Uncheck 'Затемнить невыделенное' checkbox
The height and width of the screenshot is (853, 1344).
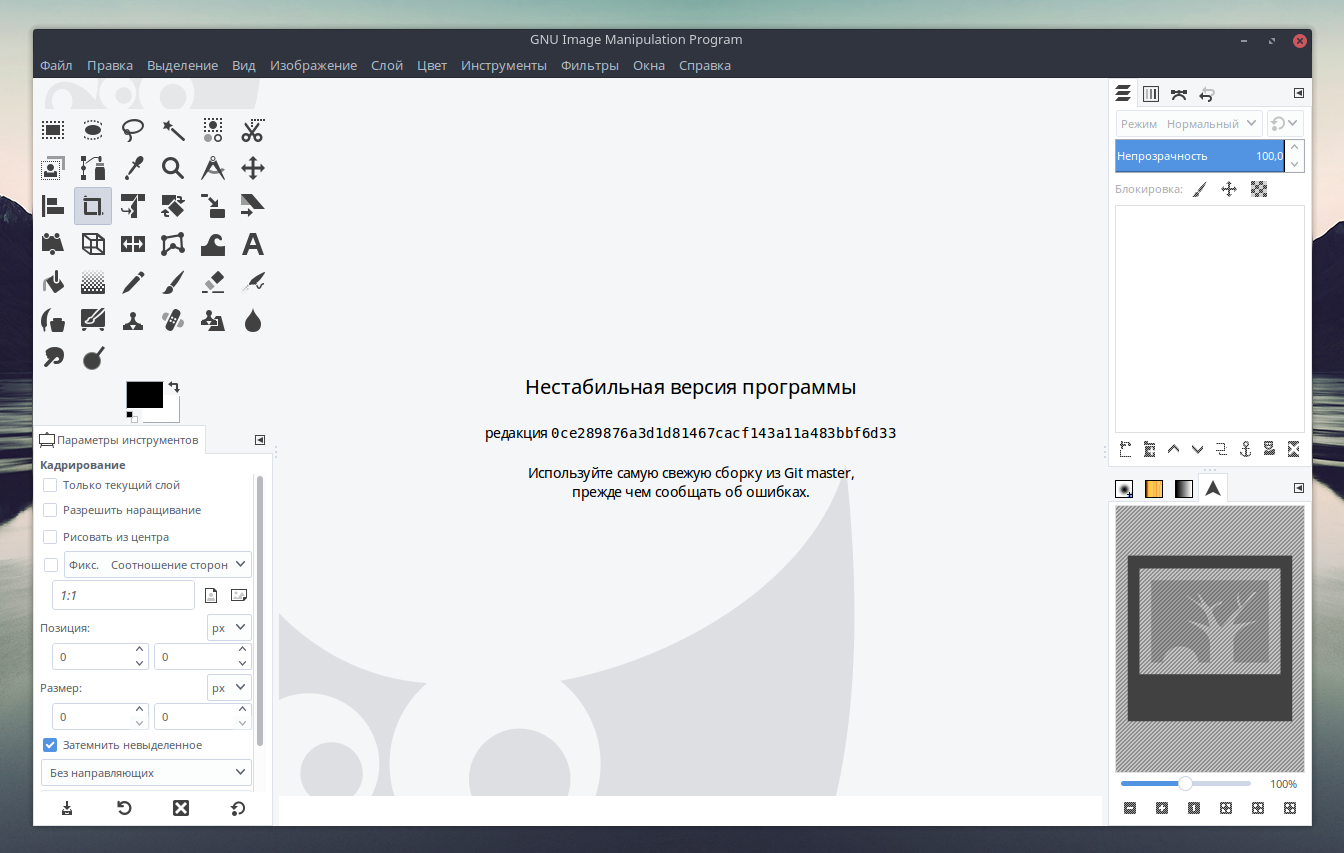tap(50, 745)
